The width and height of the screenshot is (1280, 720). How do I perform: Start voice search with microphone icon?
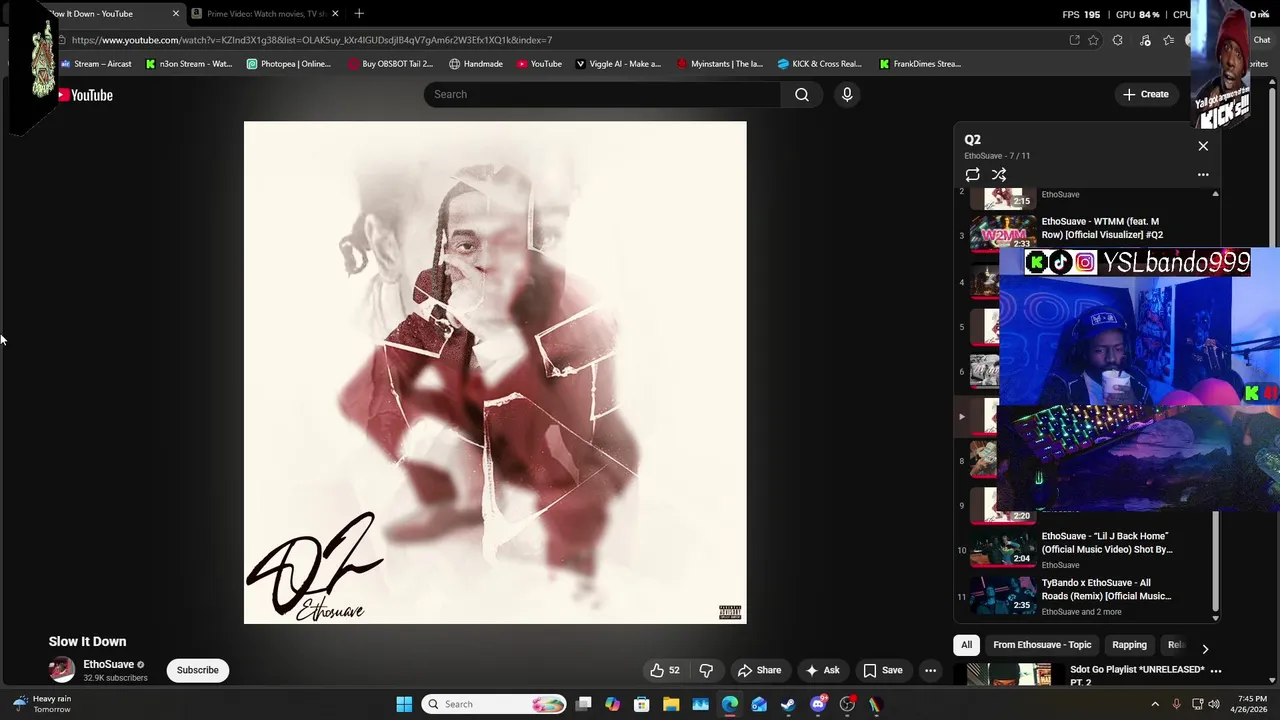tap(847, 94)
